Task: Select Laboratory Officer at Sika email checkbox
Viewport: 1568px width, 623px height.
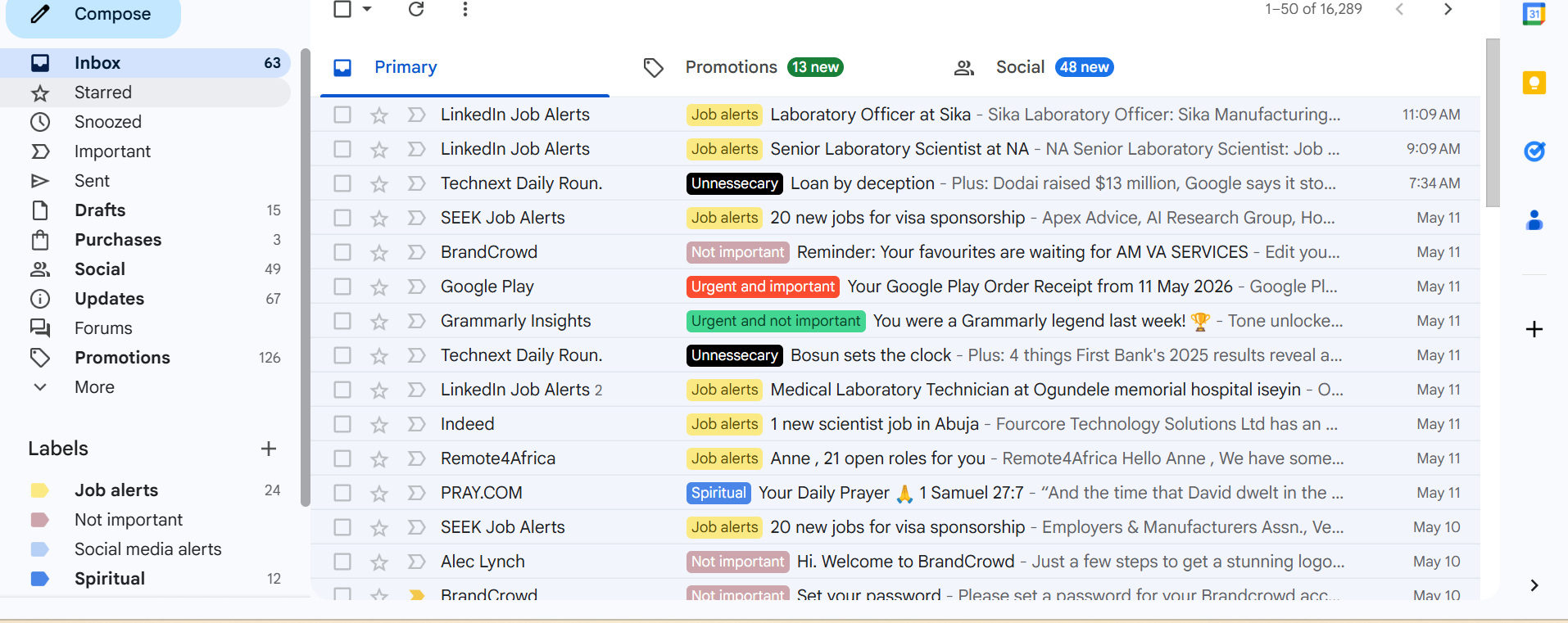Action: [342, 115]
